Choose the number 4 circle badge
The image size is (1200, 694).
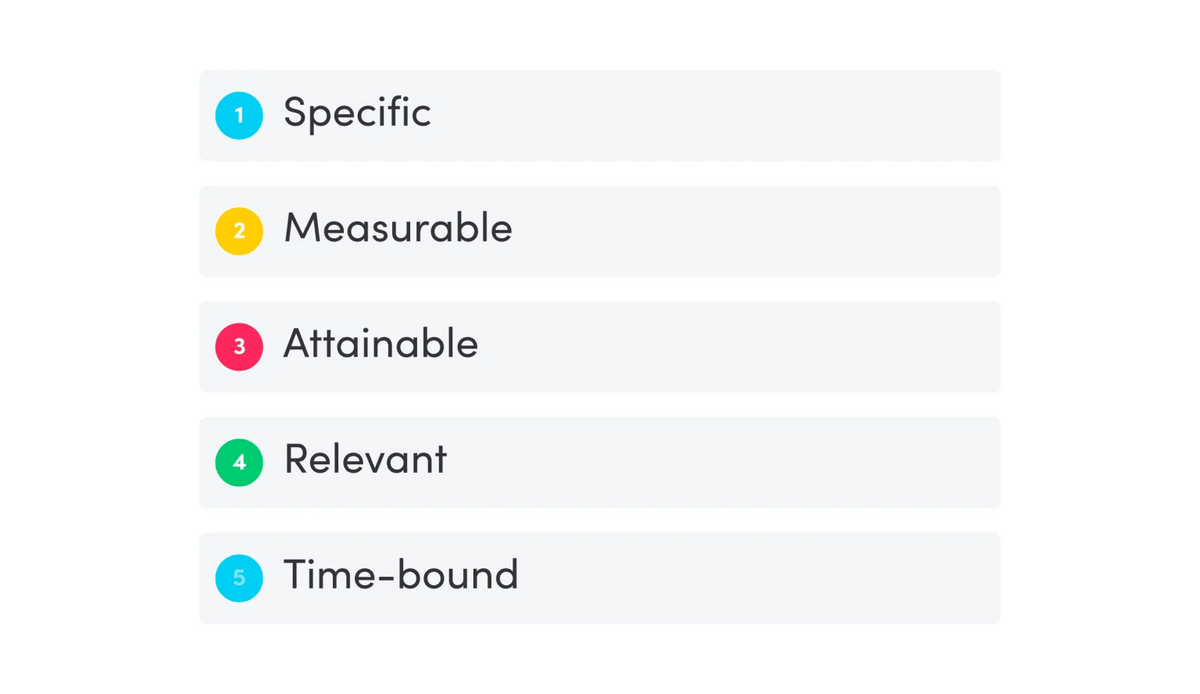click(x=239, y=462)
